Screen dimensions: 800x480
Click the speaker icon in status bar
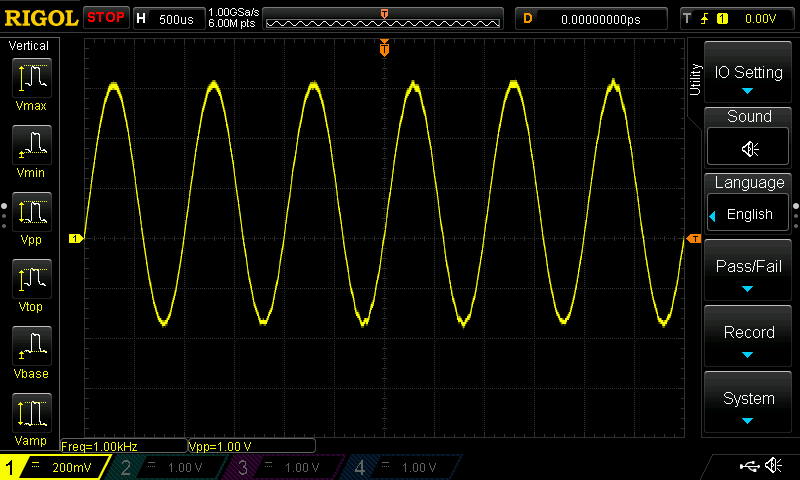coord(773,465)
